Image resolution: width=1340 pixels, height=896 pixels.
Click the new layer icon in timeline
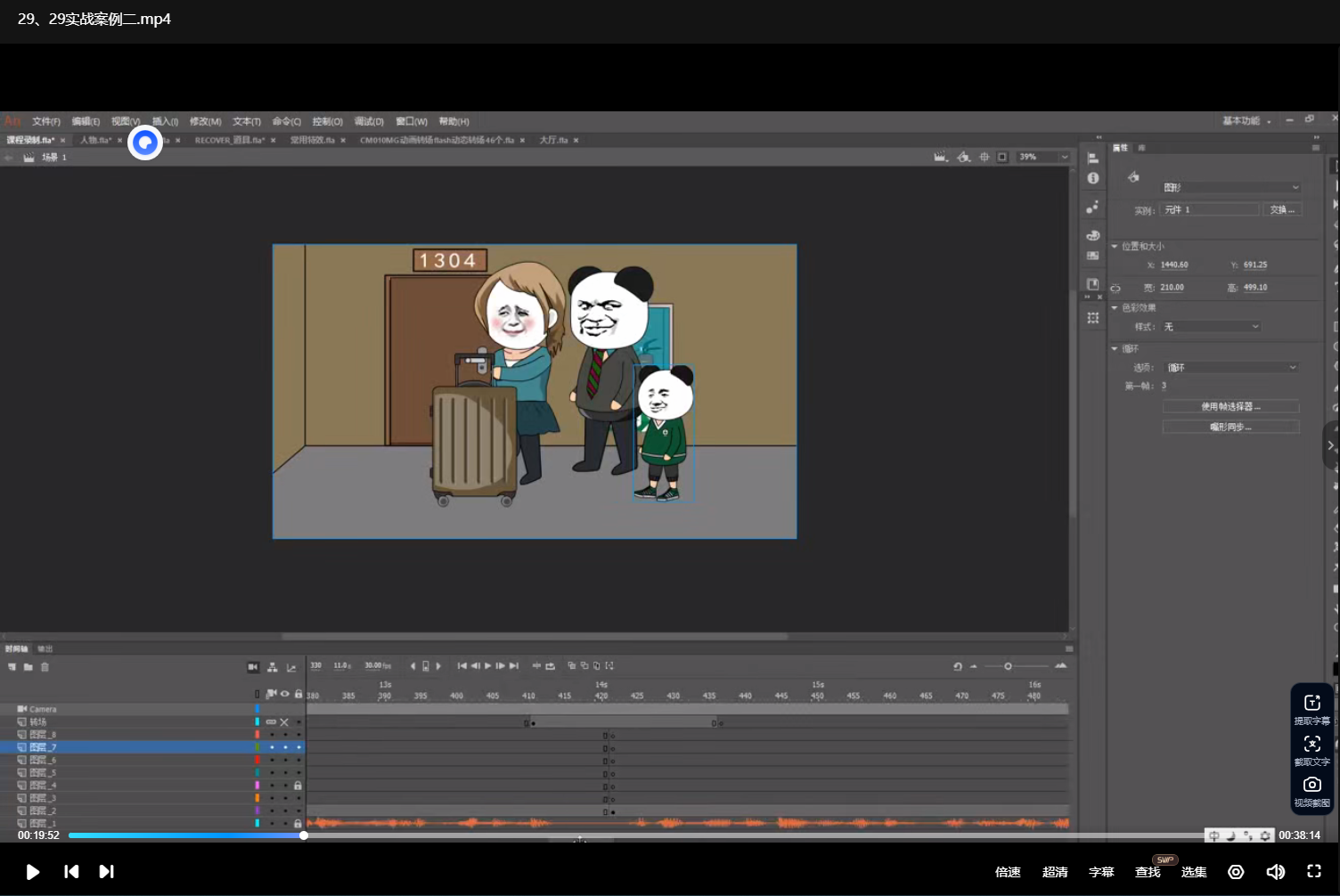(x=12, y=667)
